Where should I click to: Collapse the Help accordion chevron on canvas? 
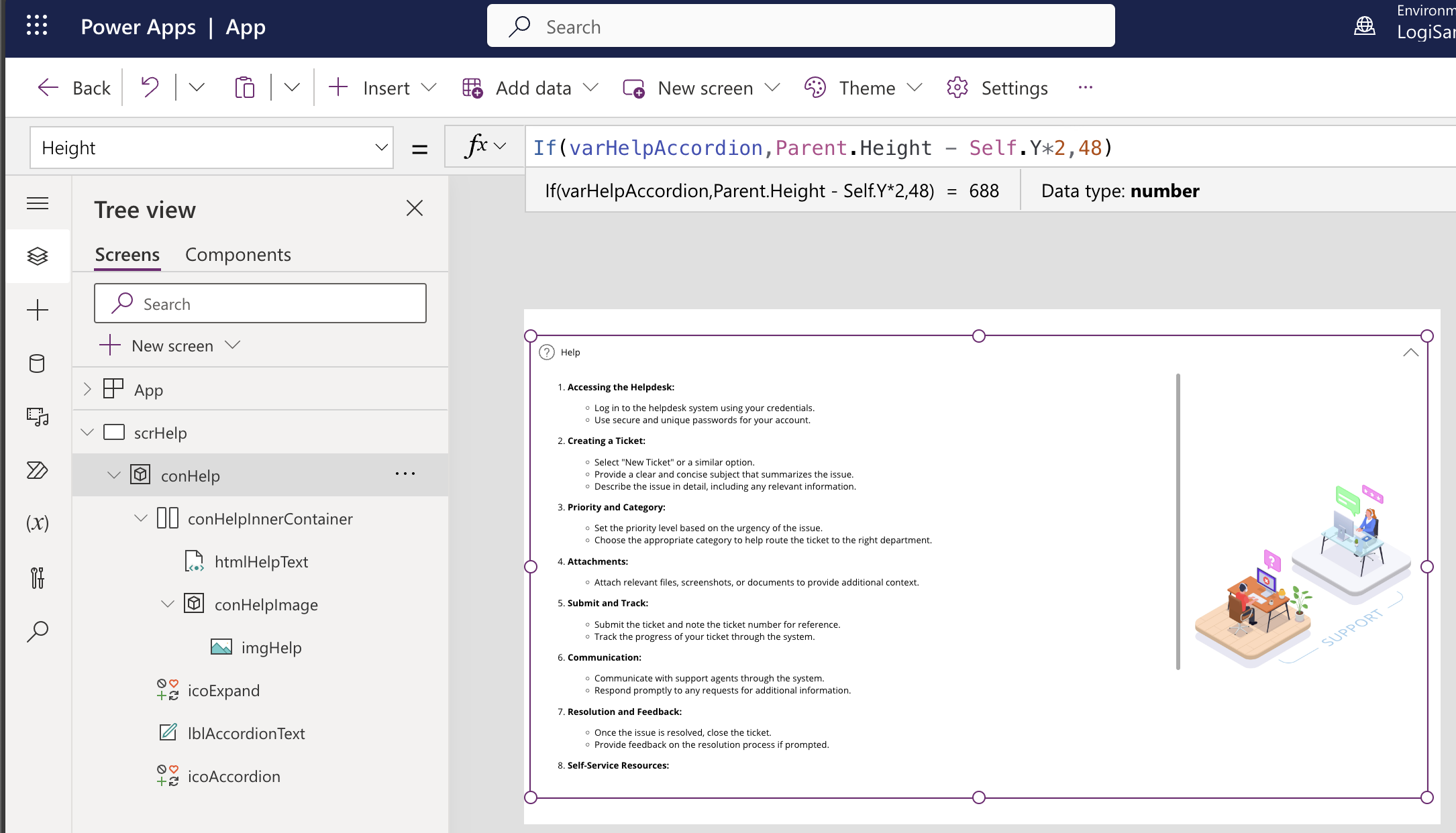[x=1410, y=352]
